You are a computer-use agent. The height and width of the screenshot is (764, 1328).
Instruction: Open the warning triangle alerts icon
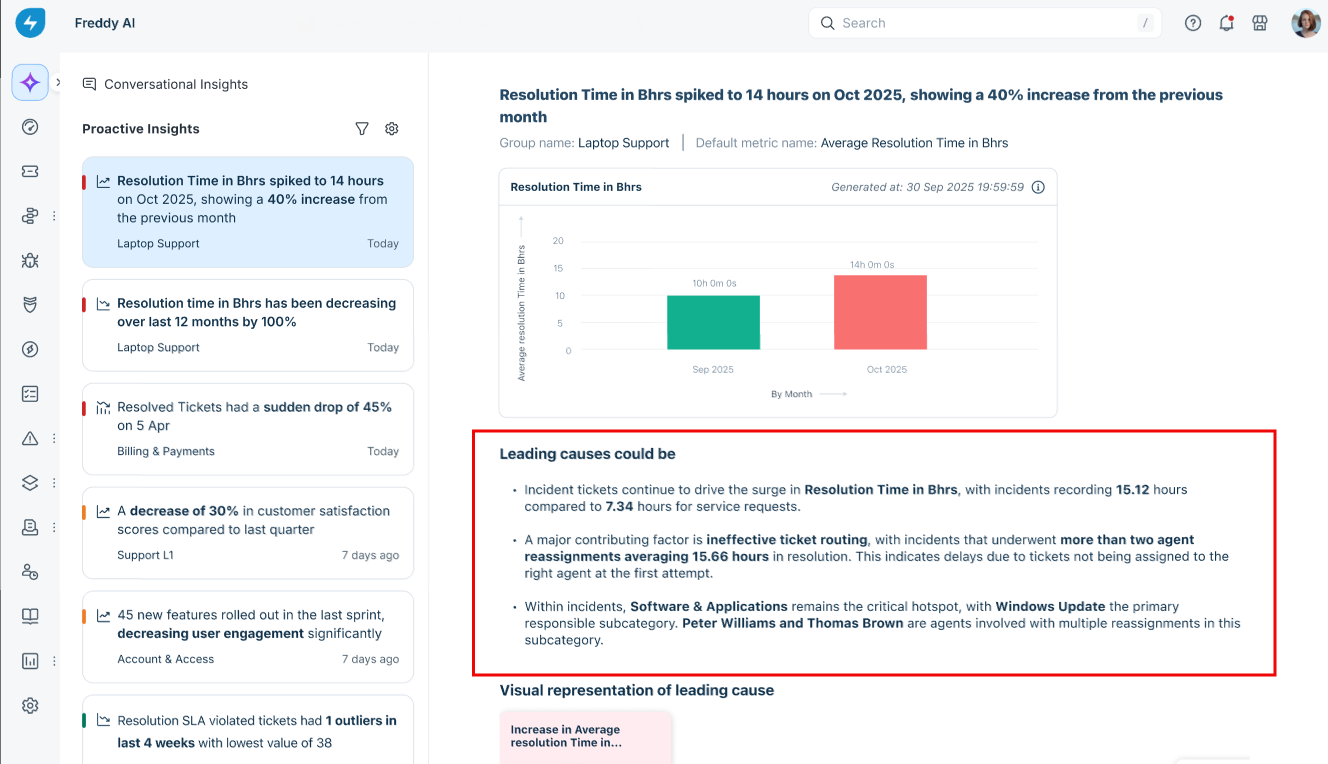coord(30,438)
